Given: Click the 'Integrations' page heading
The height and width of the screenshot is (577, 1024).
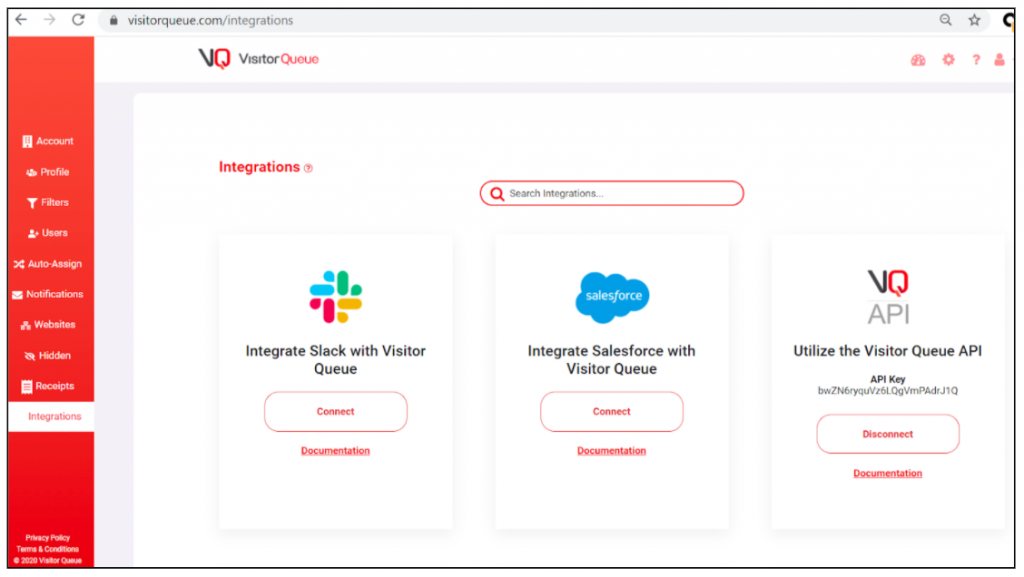Looking at the screenshot, I should [259, 167].
